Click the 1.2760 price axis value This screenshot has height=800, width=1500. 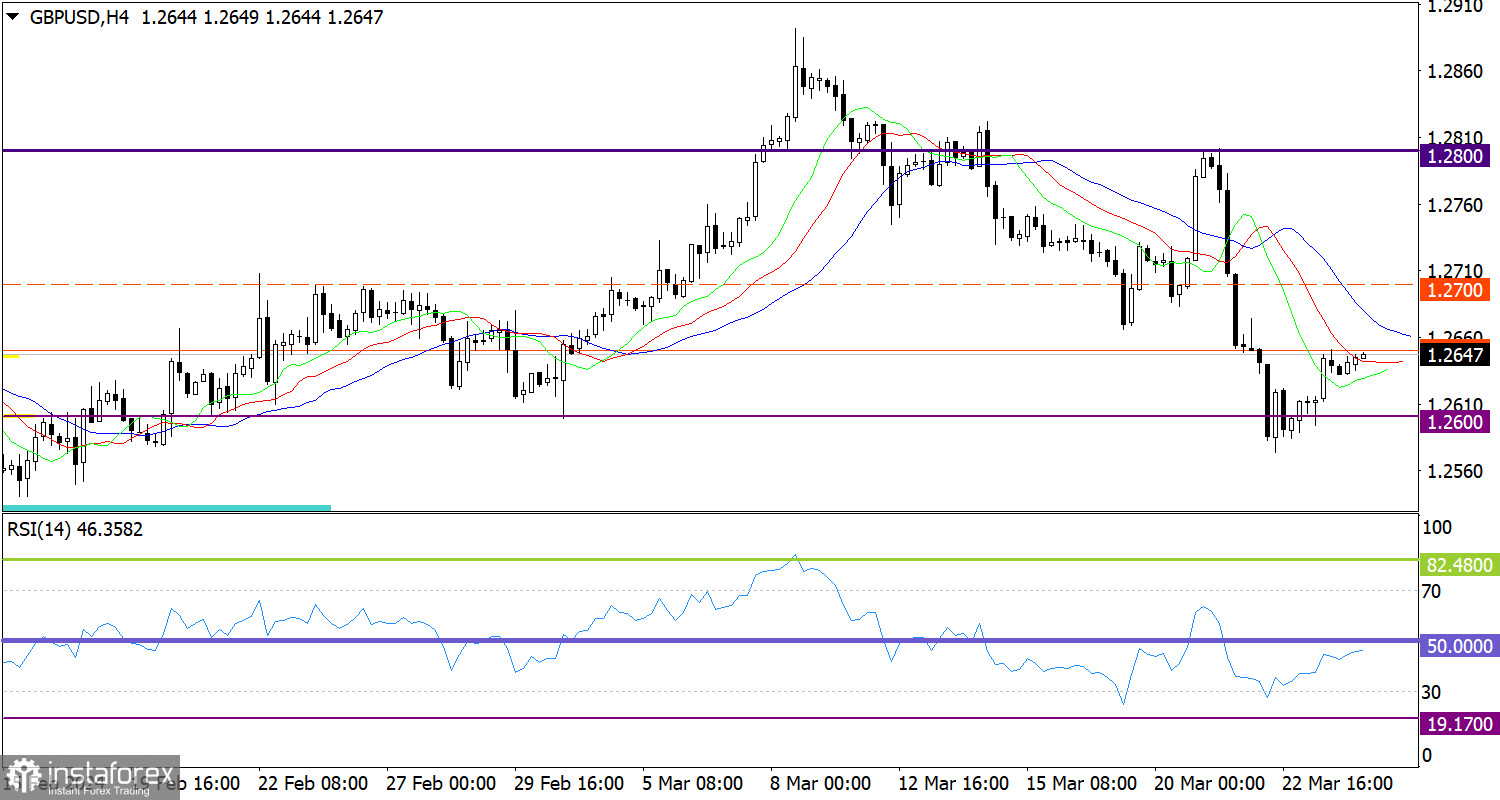(1455, 205)
